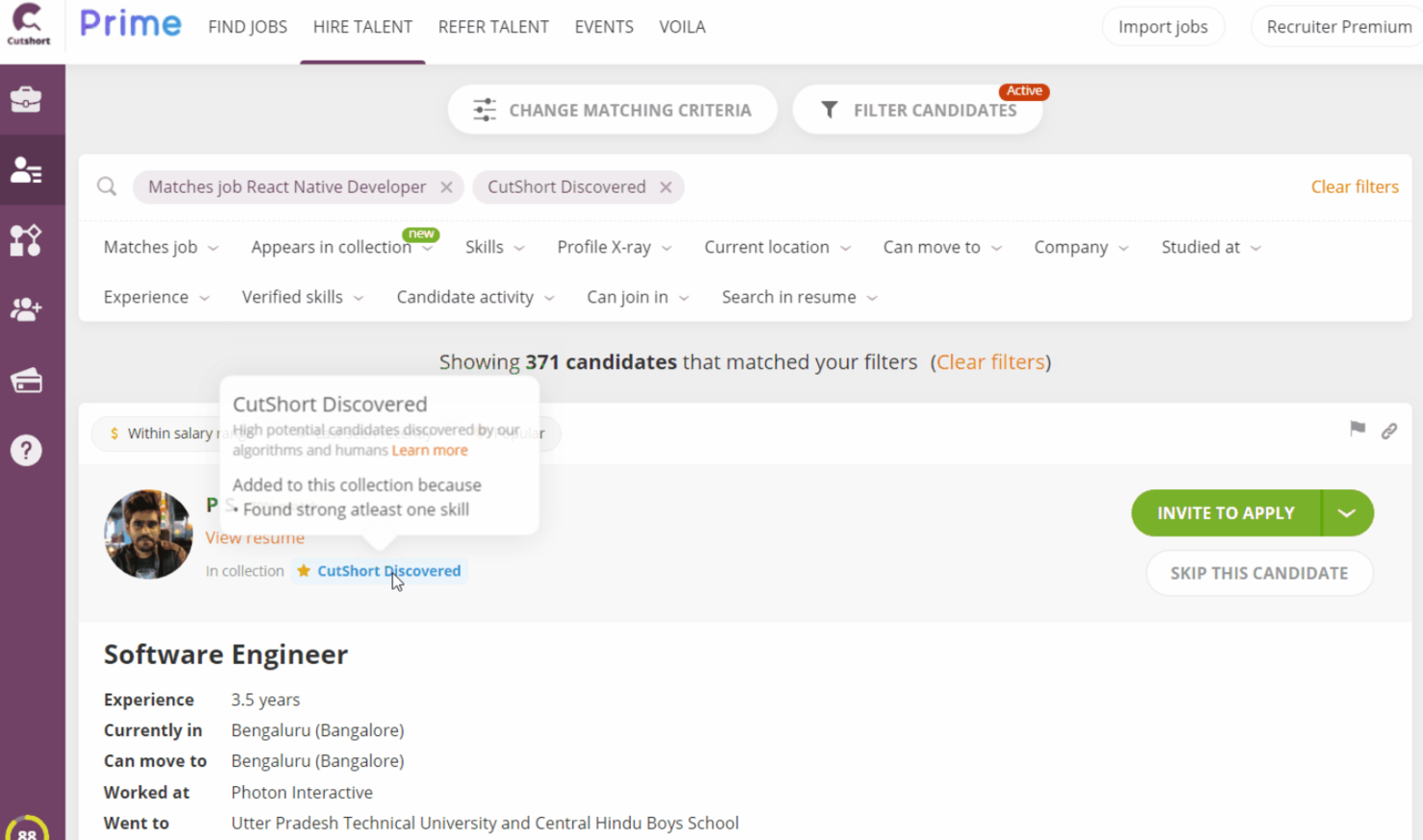Screen dimensions: 1423x840
Task: Copy candidate link with chain icon
Action: click(1389, 431)
